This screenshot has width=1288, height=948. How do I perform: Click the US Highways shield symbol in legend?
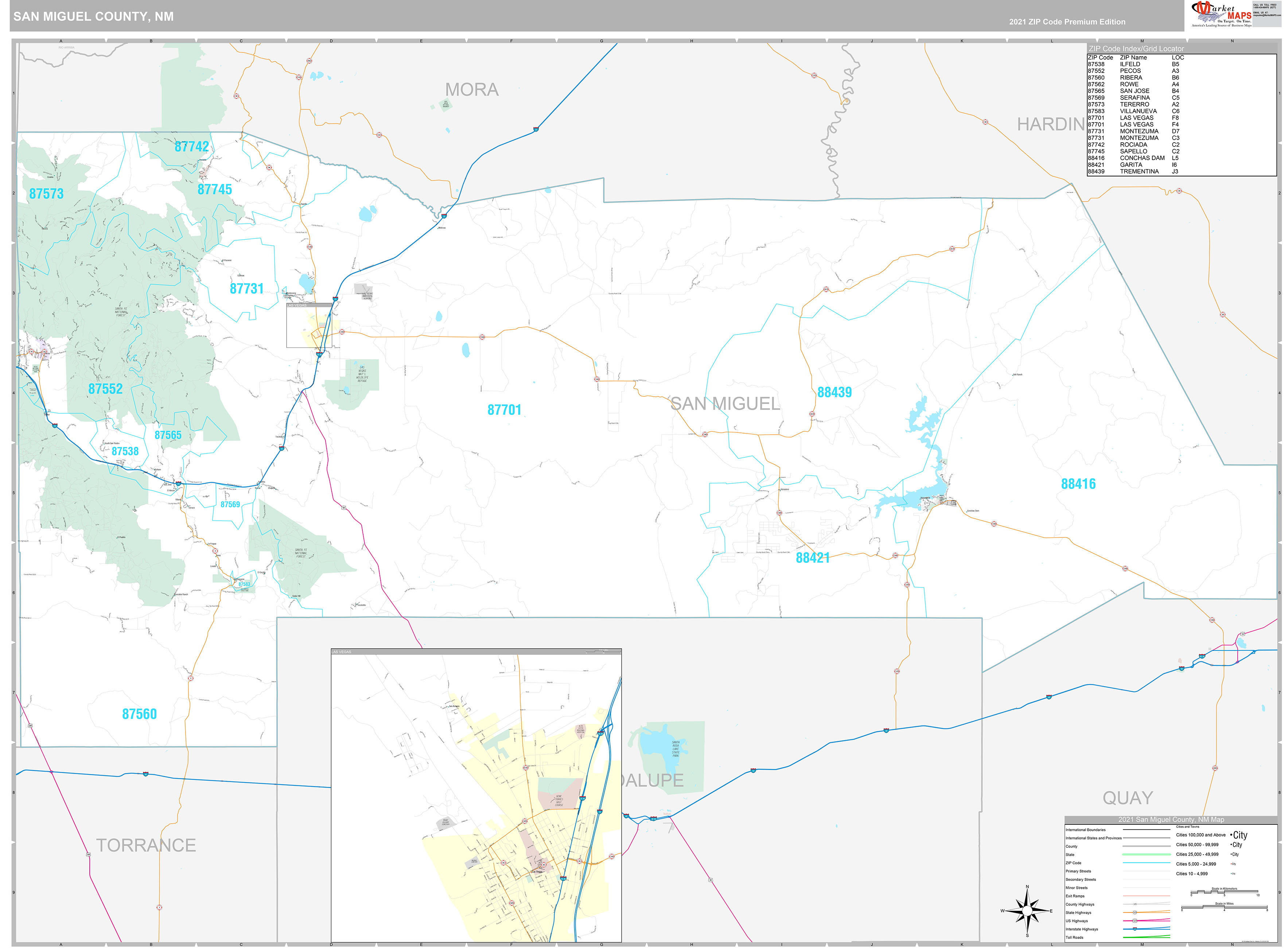coord(1135,920)
